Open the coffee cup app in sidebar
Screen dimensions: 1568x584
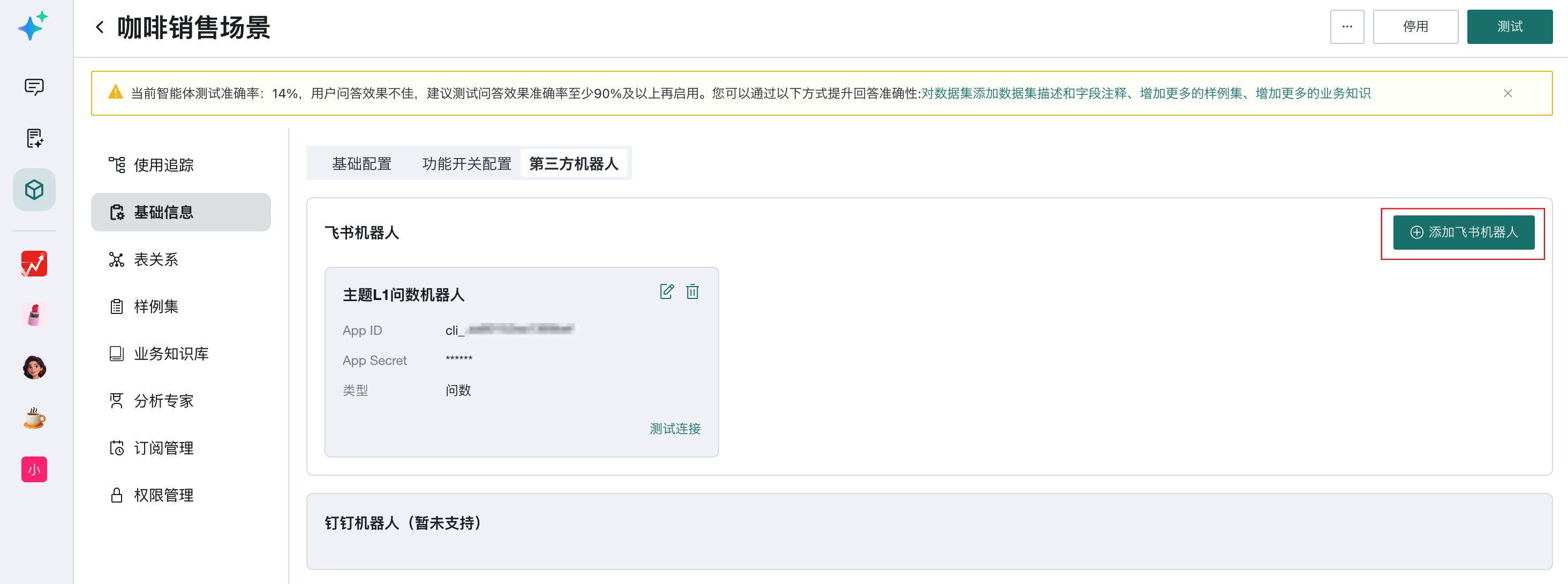tap(34, 418)
